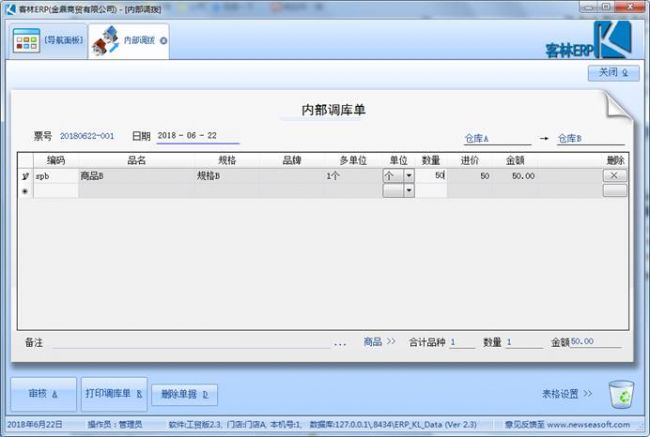Click the 日期 date field

(198, 136)
